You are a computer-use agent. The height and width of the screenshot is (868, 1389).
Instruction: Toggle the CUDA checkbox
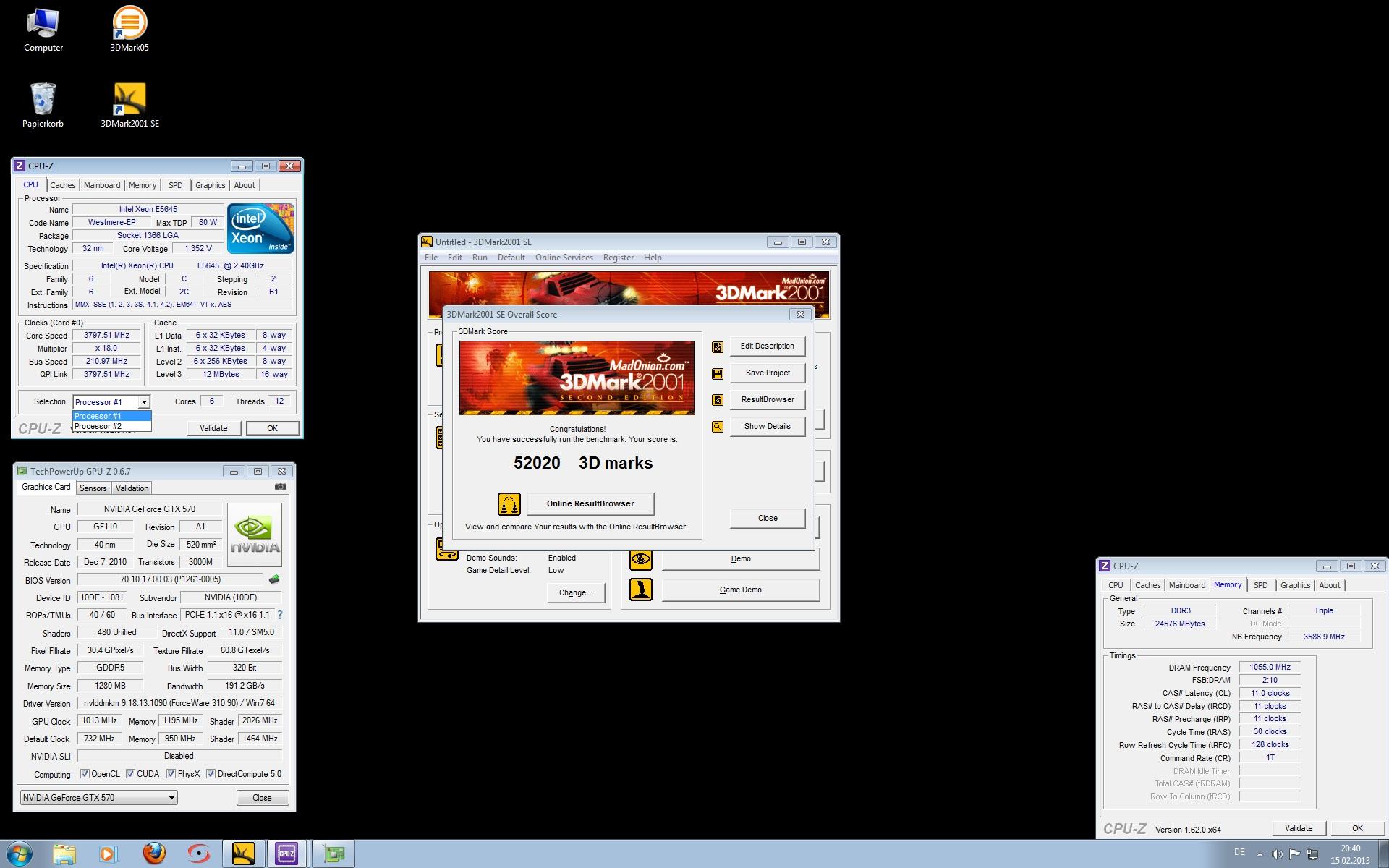click(130, 774)
